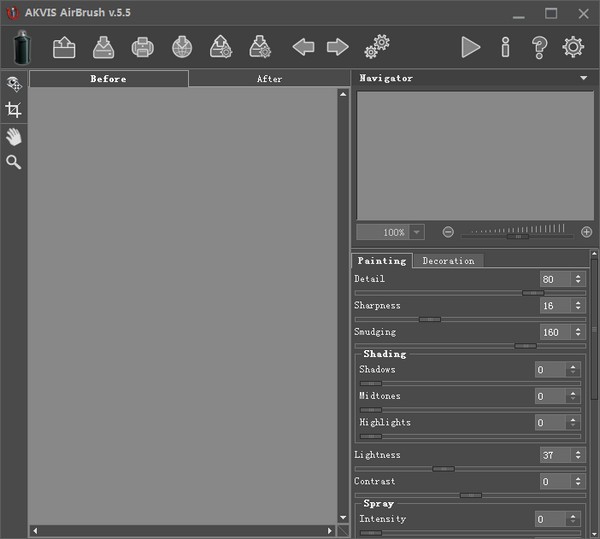Screen dimensions: 600x539
Task: Click the Open image icon in toolbar
Action: 65,47
